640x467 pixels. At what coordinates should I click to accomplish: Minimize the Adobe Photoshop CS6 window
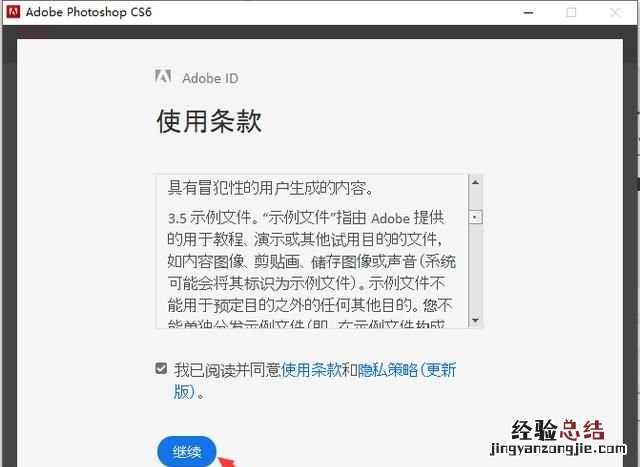(x=529, y=13)
